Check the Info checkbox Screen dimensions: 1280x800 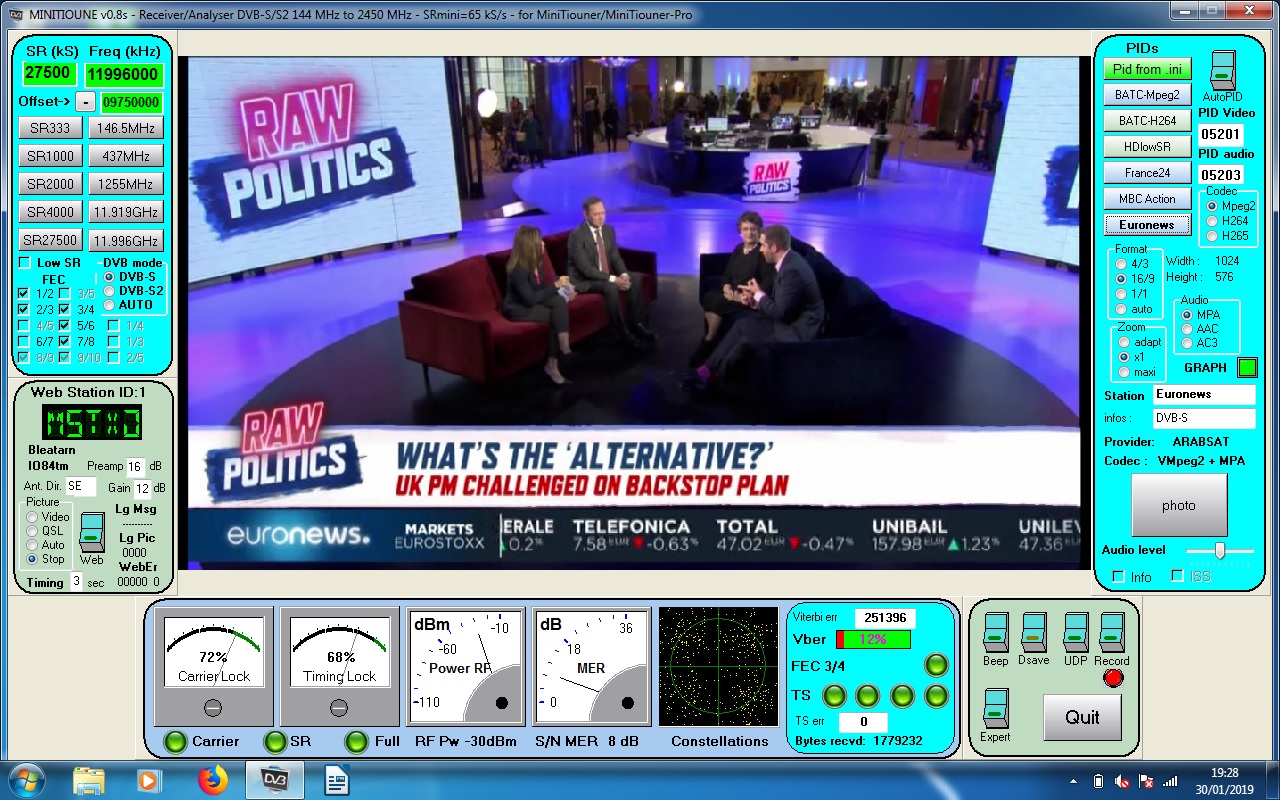click(1118, 576)
